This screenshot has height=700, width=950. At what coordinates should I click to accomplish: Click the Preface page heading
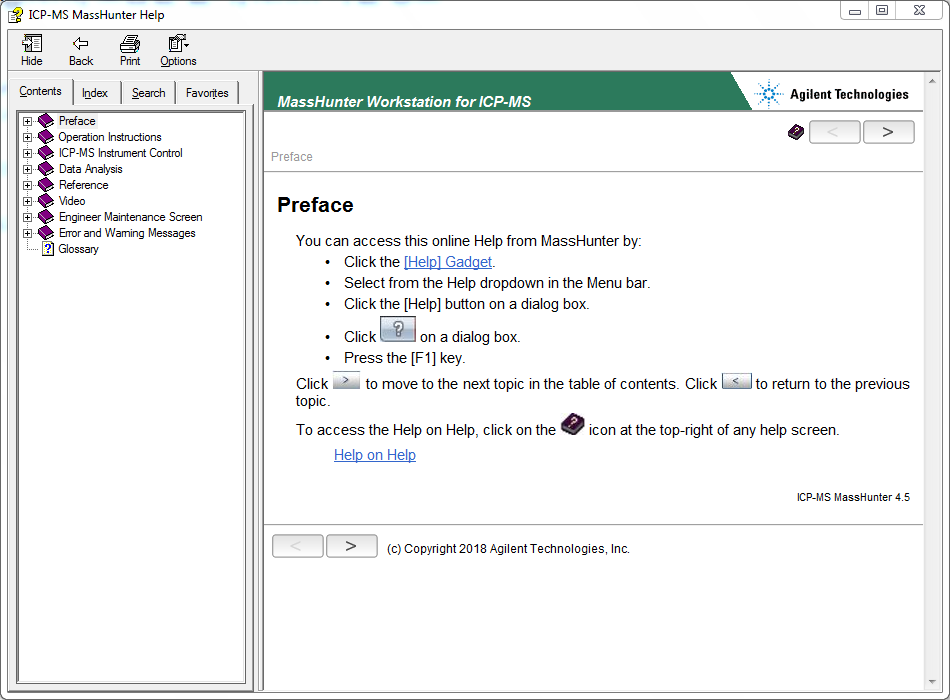click(x=315, y=205)
